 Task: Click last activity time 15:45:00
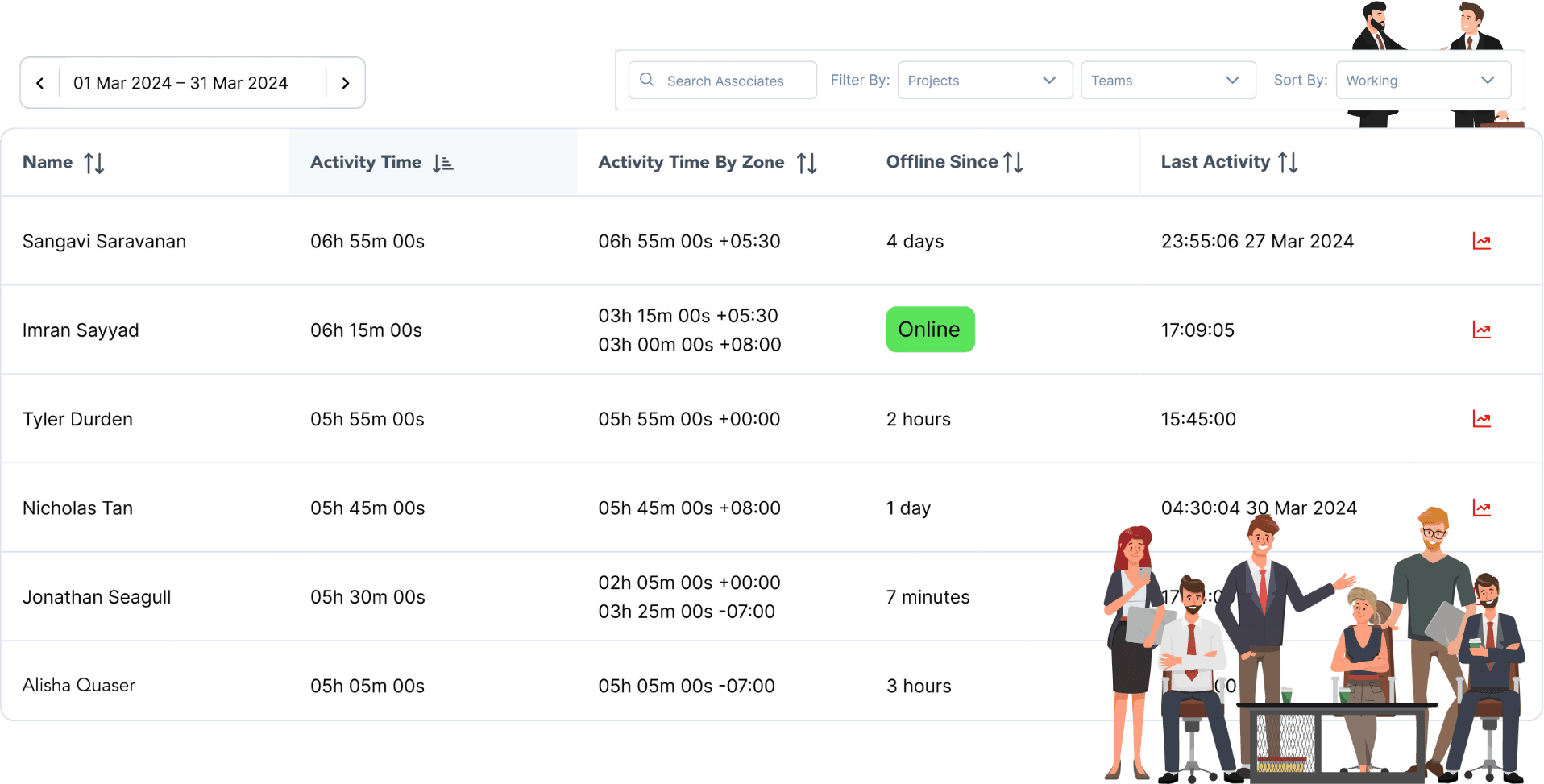click(x=1198, y=419)
